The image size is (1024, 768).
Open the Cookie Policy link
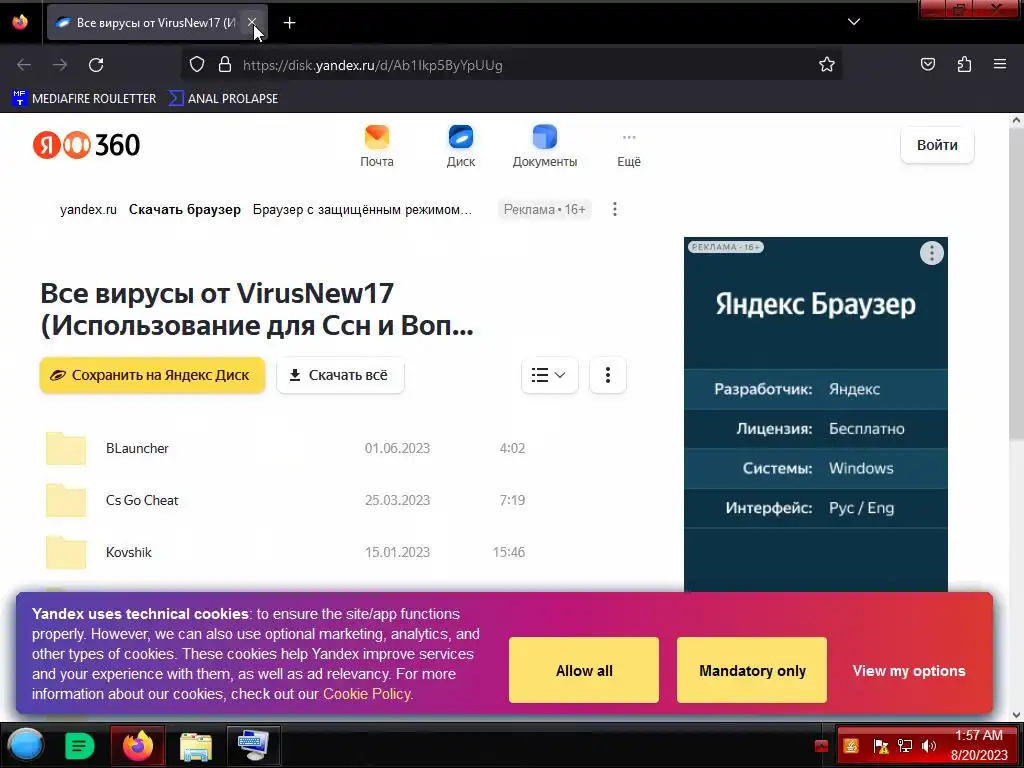368,694
